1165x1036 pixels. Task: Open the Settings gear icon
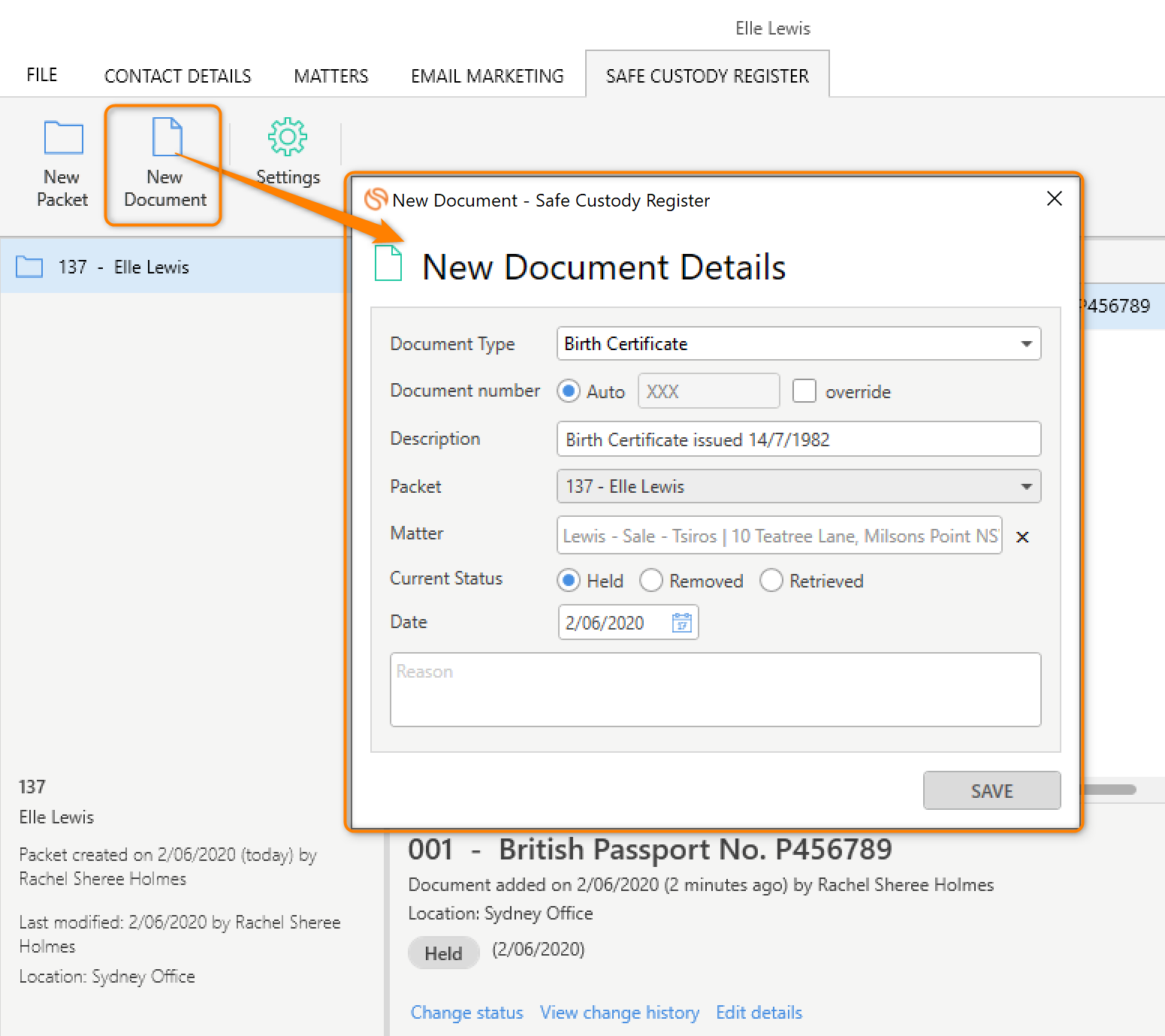tap(288, 137)
